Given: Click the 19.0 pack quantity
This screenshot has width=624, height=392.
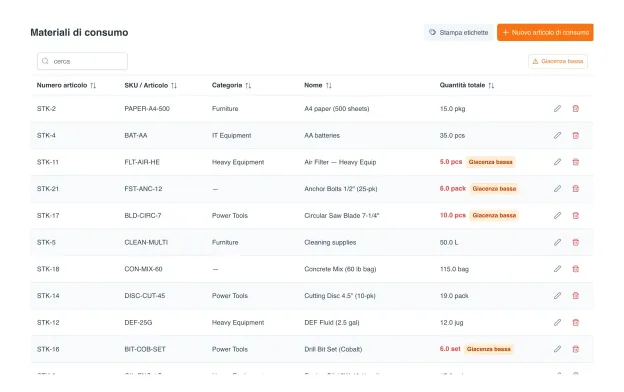Looking at the screenshot, I should click(454, 296).
